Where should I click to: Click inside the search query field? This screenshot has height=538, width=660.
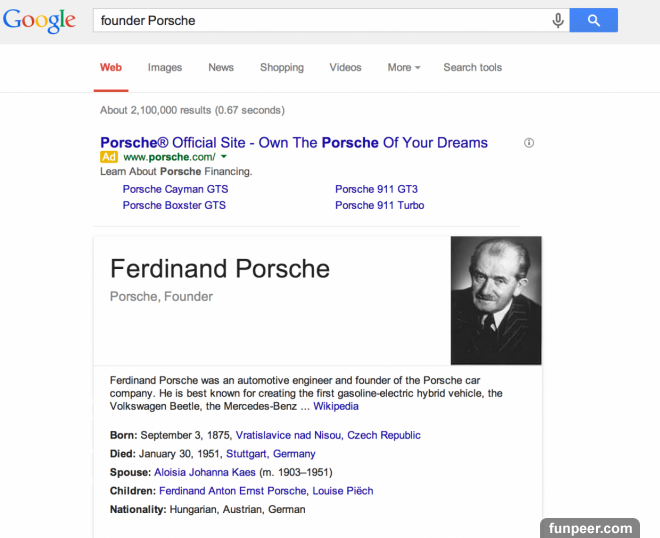(x=320, y=20)
